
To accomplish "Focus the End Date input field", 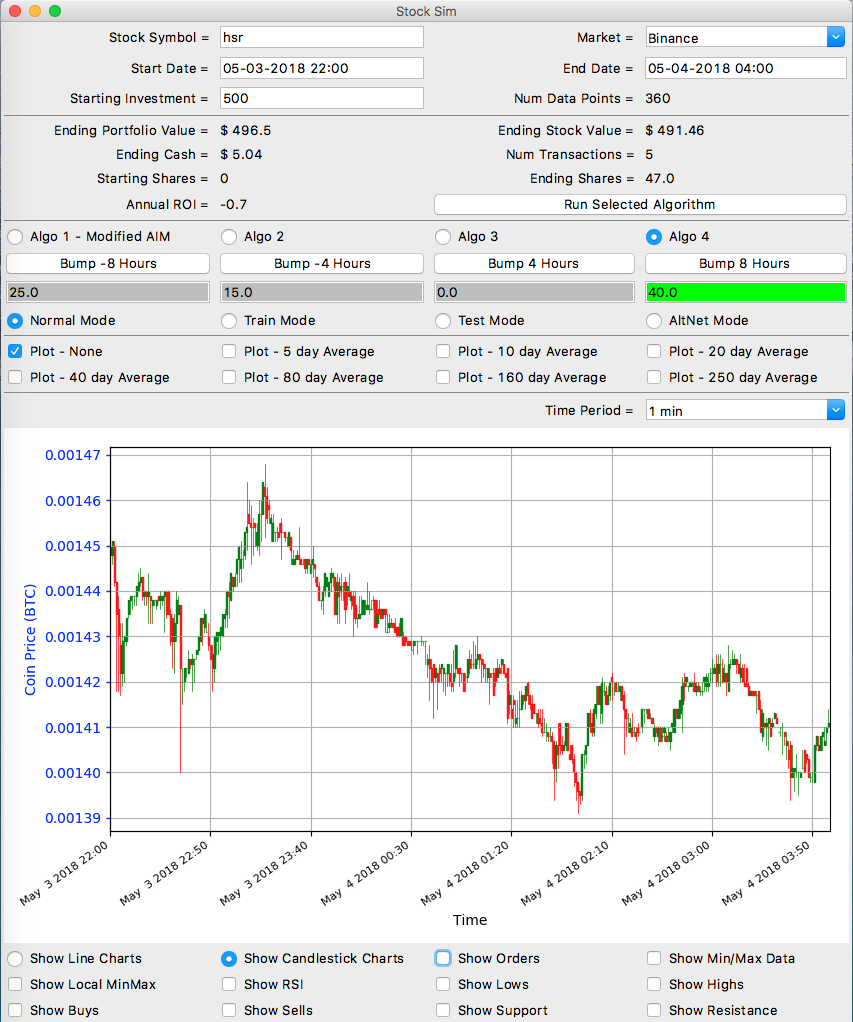I will coord(745,68).
